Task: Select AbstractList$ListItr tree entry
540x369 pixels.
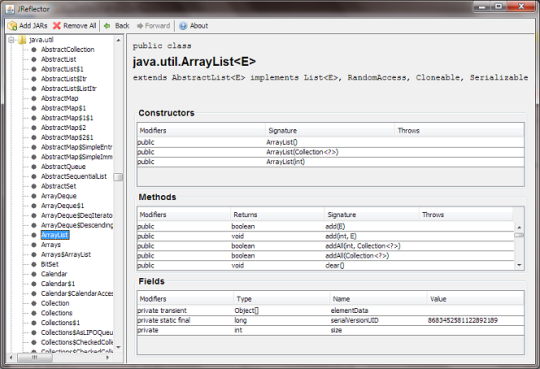Action: click(69, 89)
